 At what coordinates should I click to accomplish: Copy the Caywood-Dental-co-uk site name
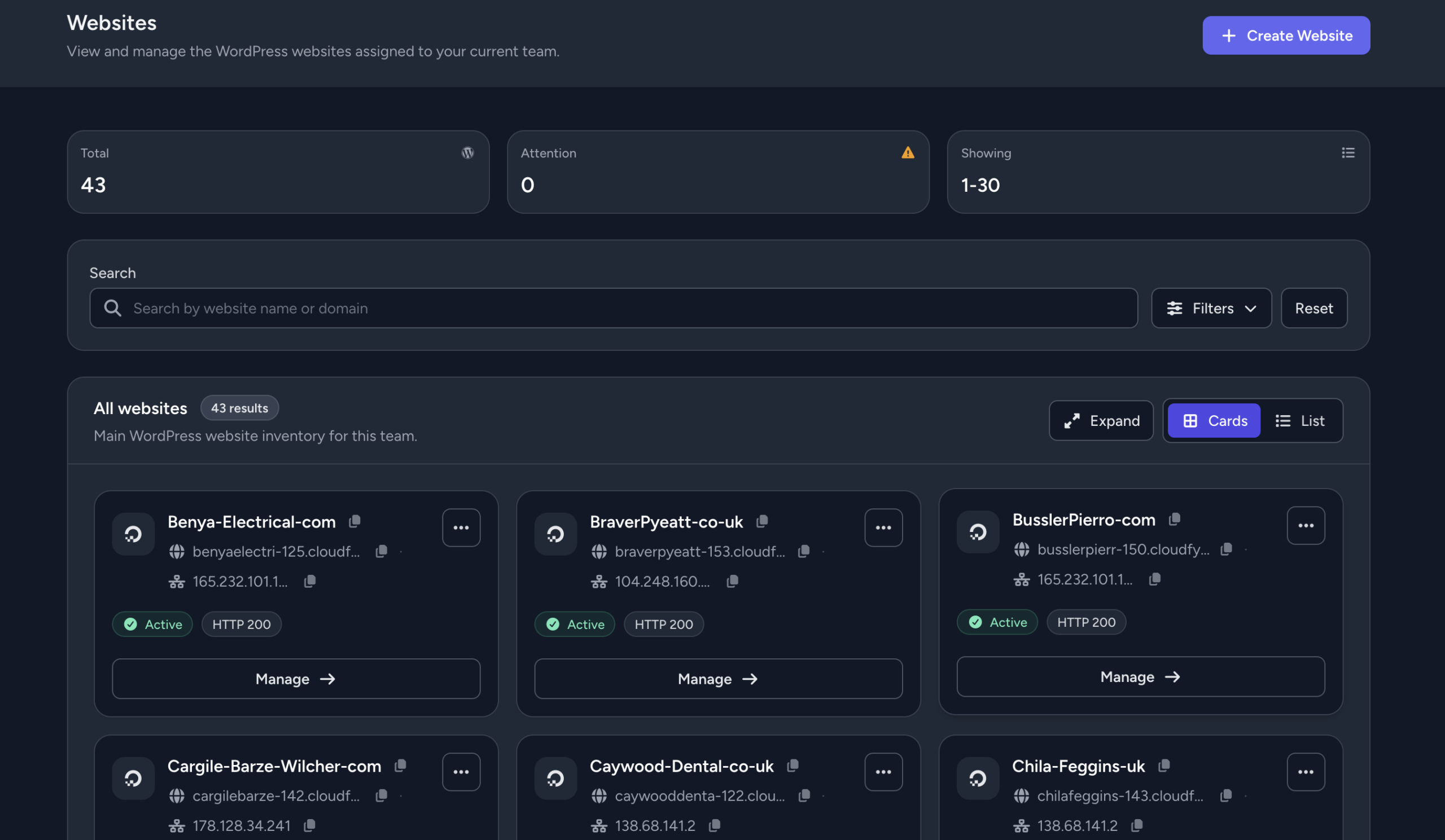coord(793,765)
